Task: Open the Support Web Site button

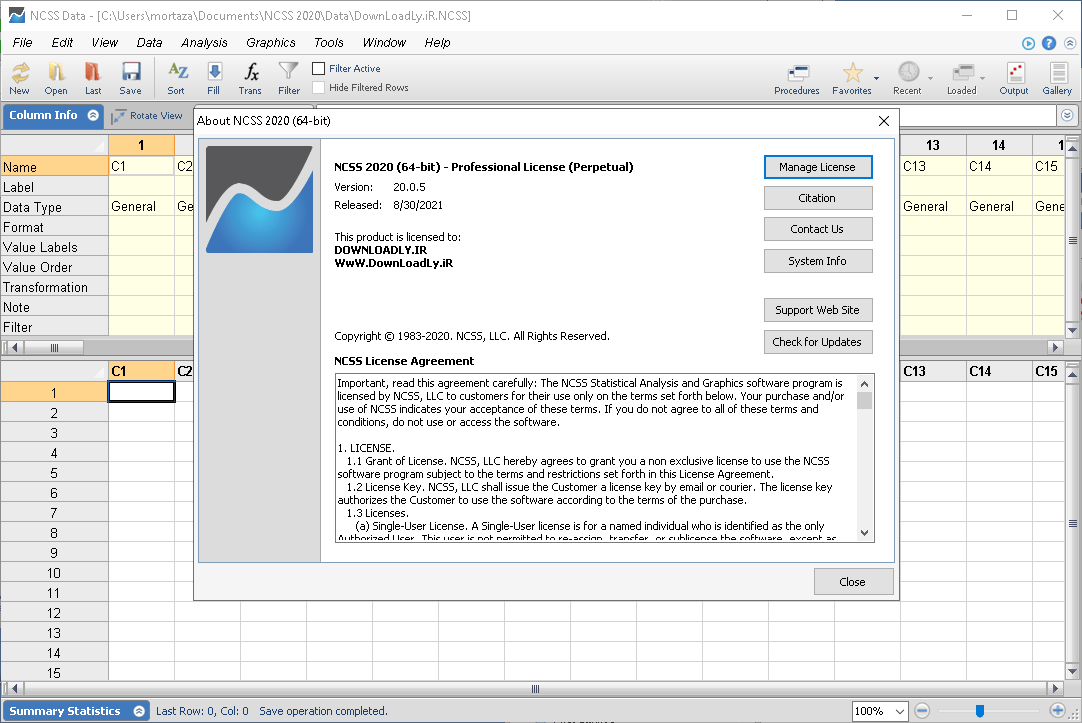Action: coord(818,310)
